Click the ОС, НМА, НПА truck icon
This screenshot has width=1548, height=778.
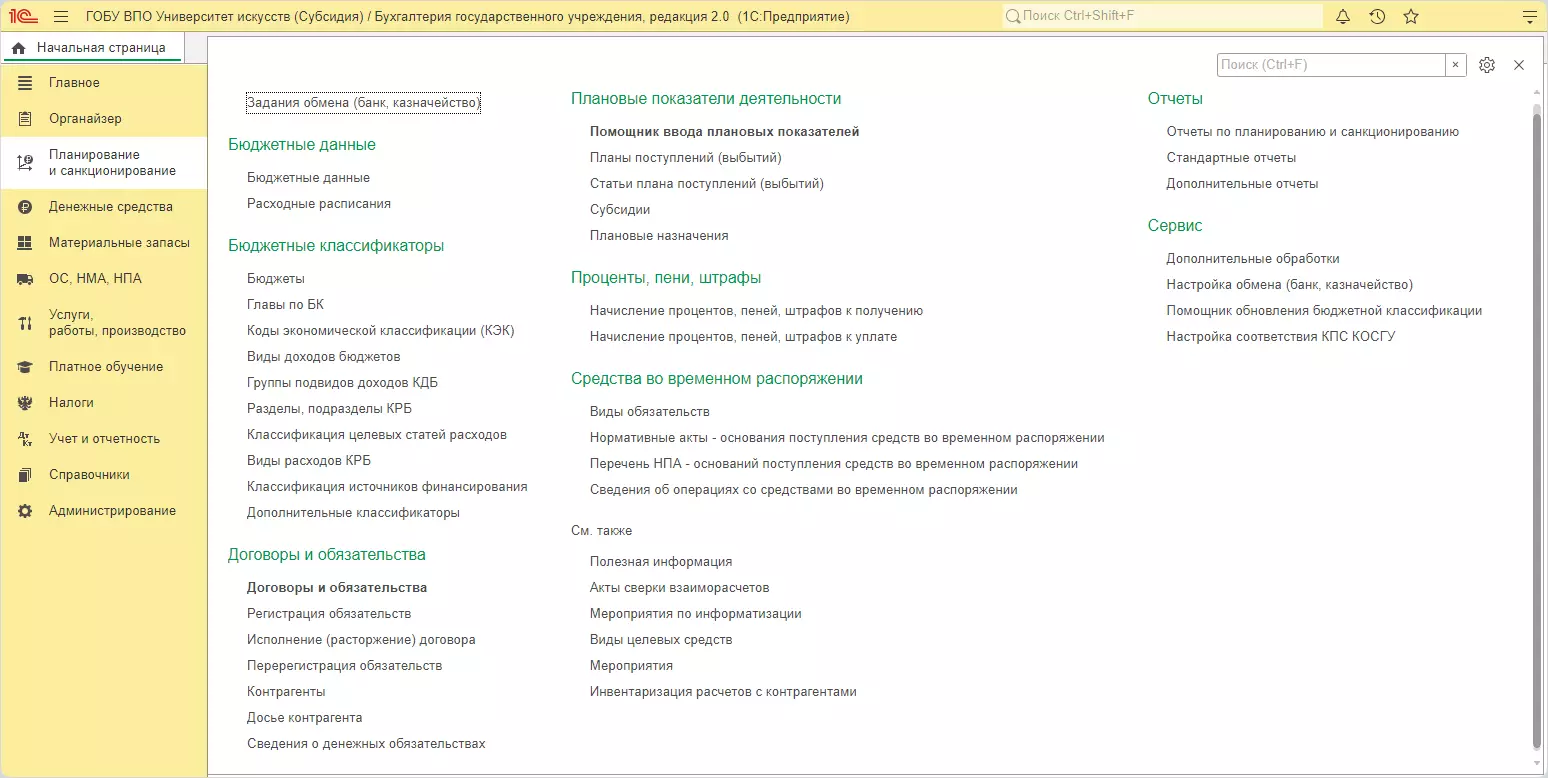coord(25,279)
